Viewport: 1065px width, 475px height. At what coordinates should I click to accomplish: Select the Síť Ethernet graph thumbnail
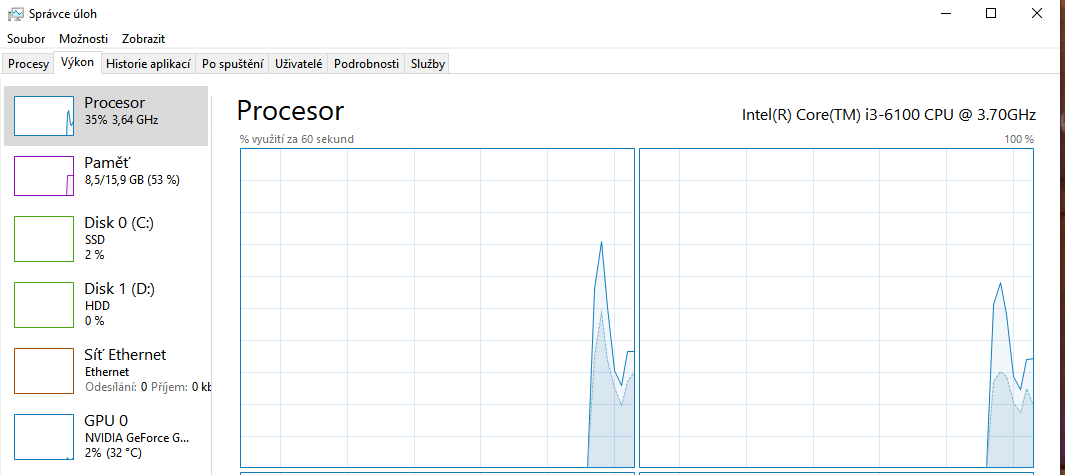[x=44, y=370]
